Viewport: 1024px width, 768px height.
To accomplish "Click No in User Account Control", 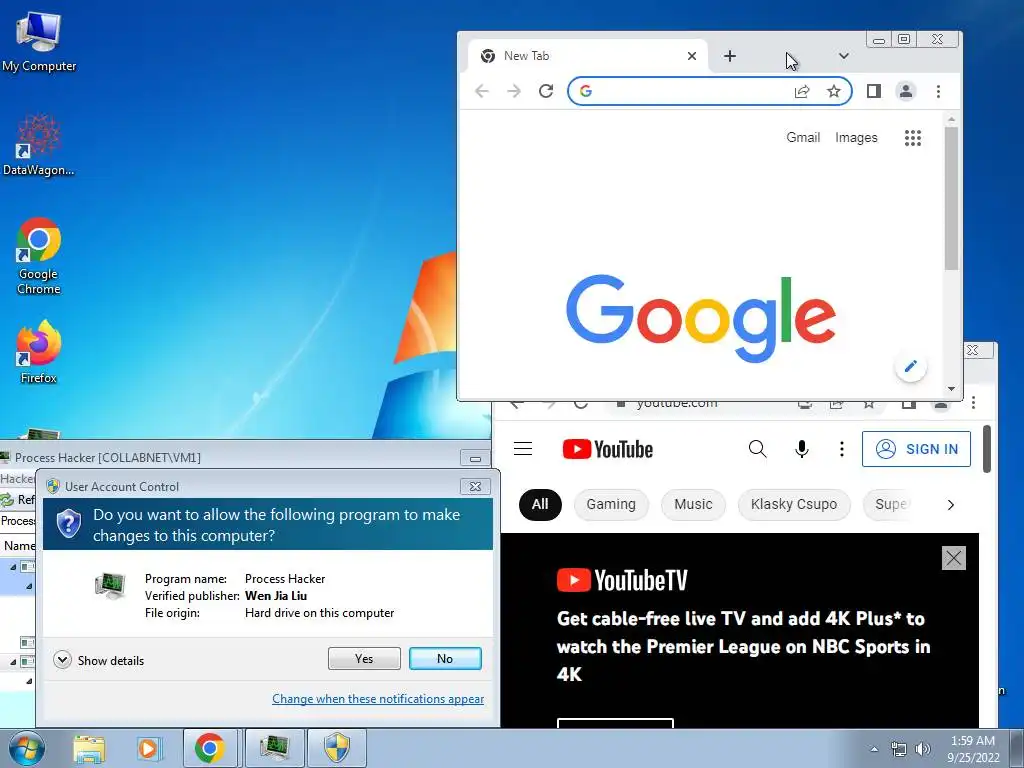I will point(445,659).
